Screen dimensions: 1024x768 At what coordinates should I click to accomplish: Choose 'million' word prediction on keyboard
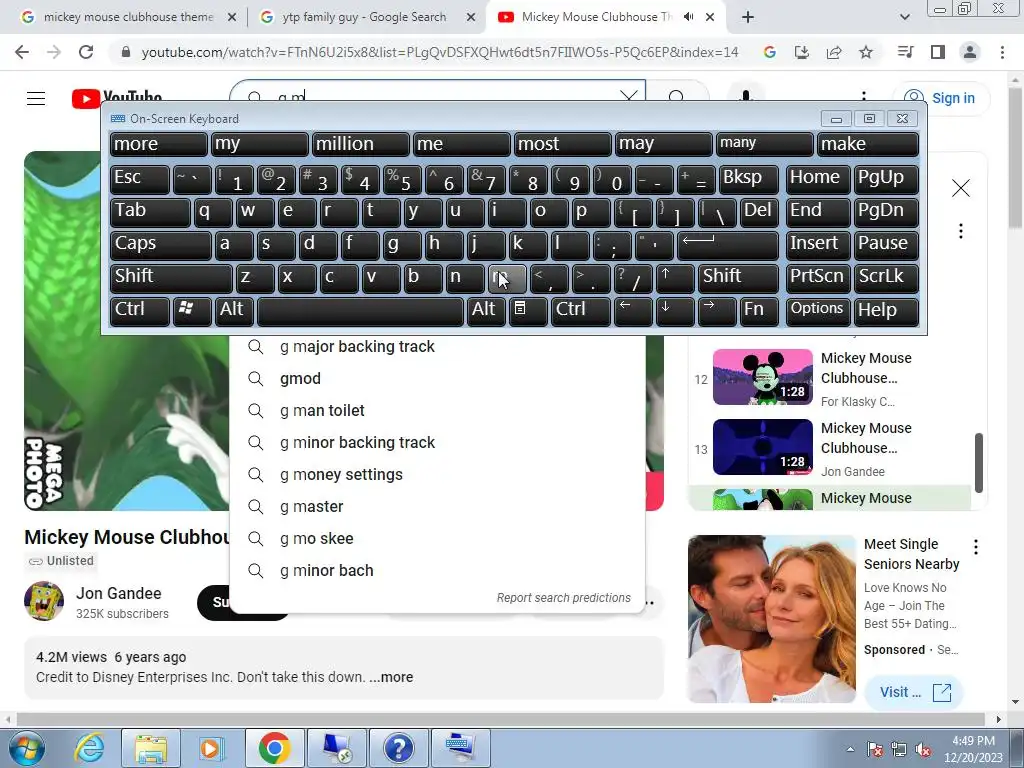[x=361, y=144]
